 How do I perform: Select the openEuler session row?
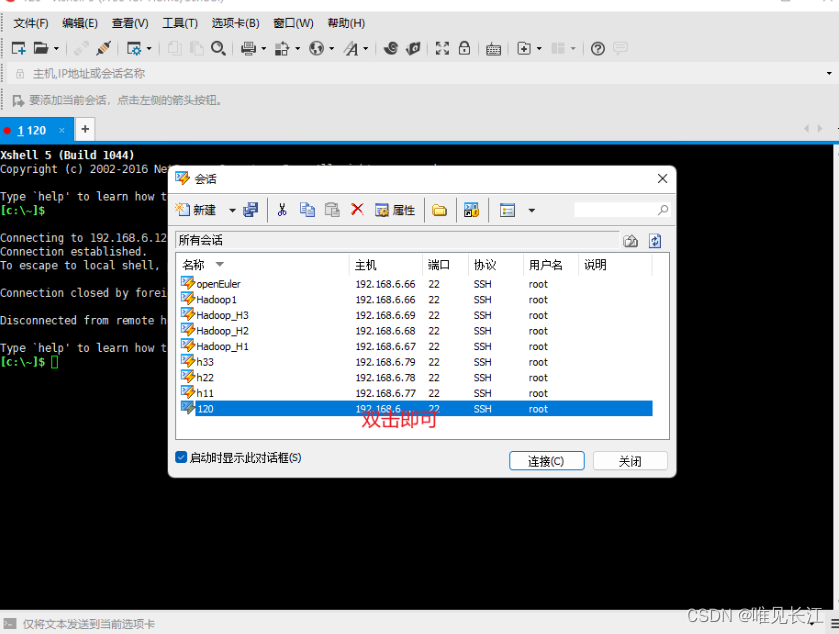click(416, 284)
